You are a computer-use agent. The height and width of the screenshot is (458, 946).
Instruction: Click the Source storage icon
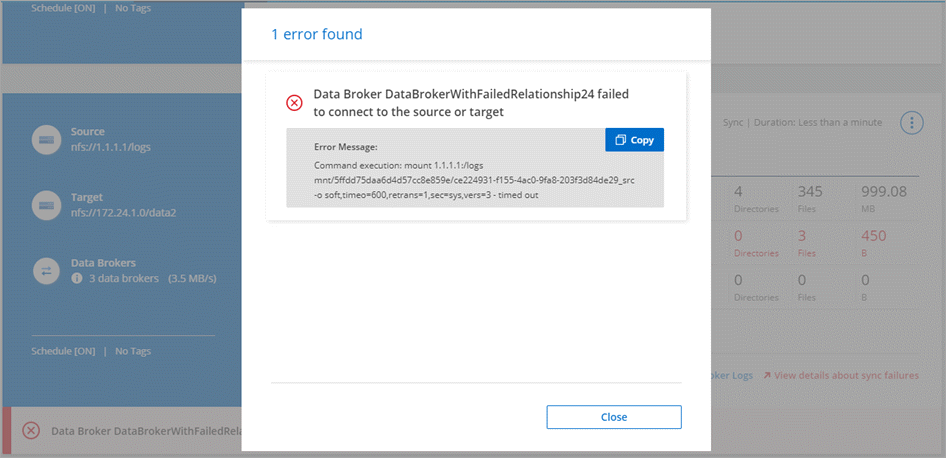[x=45, y=139]
